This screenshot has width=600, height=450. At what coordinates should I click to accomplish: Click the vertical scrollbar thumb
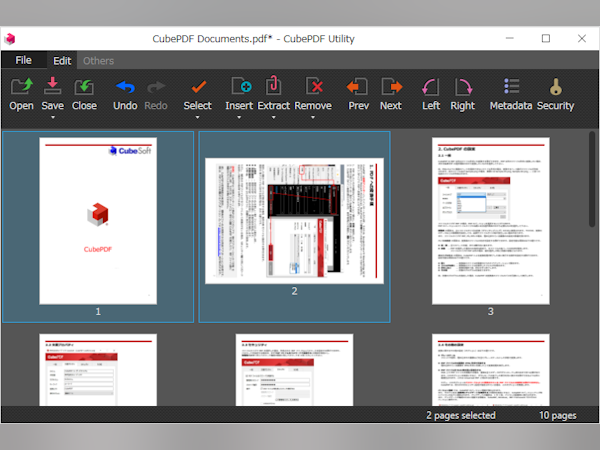[592, 179]
